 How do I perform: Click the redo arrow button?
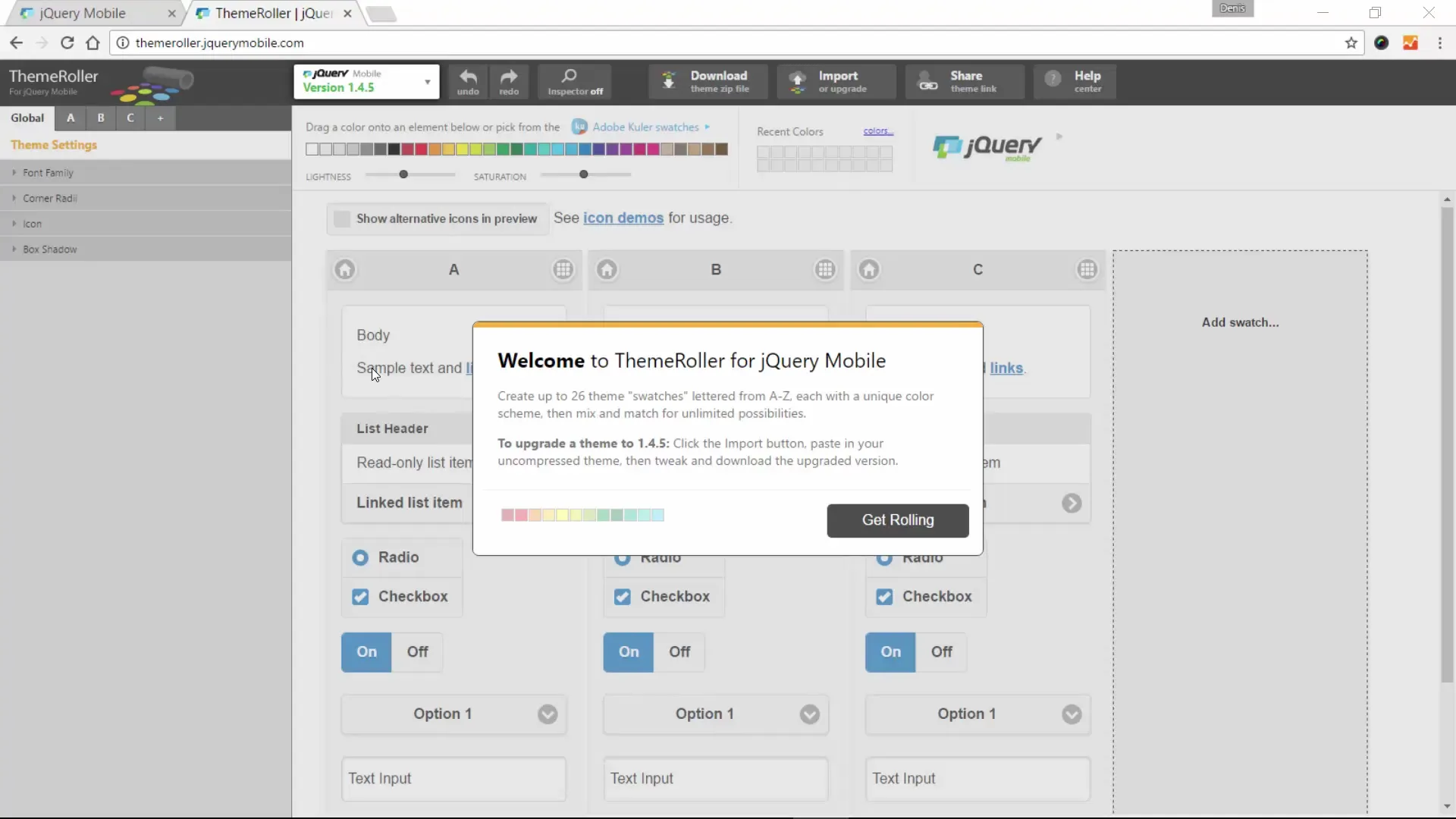(x=509, y=82)
